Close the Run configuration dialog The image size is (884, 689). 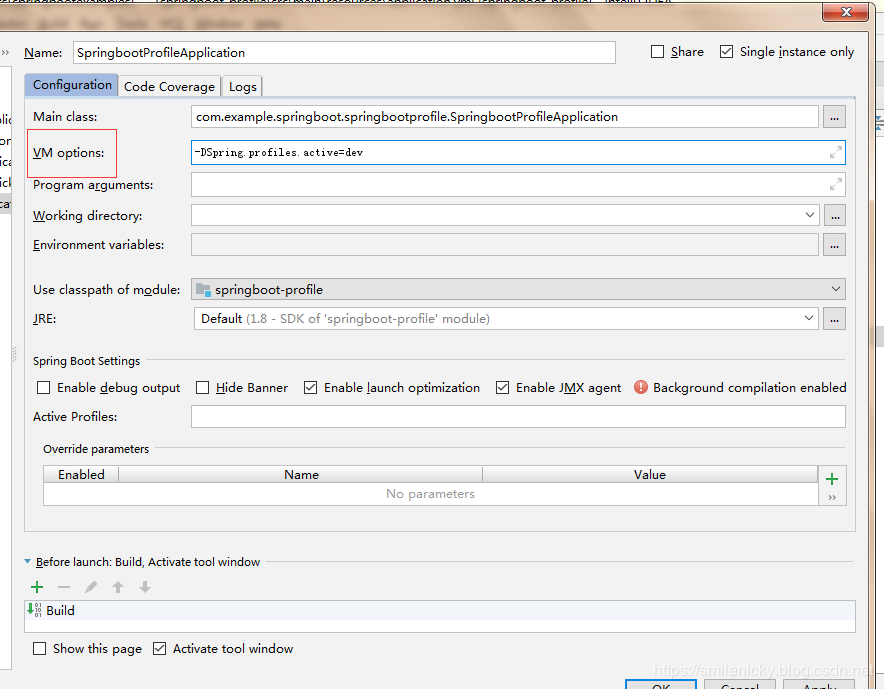coord(845,12)
